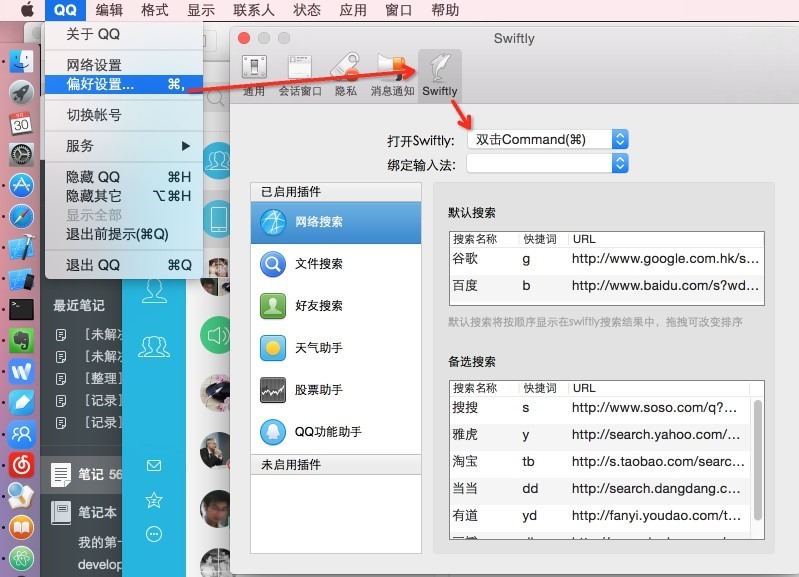Open Calendar in the Dock
799x577 pixels.
[x=21, y=124]
